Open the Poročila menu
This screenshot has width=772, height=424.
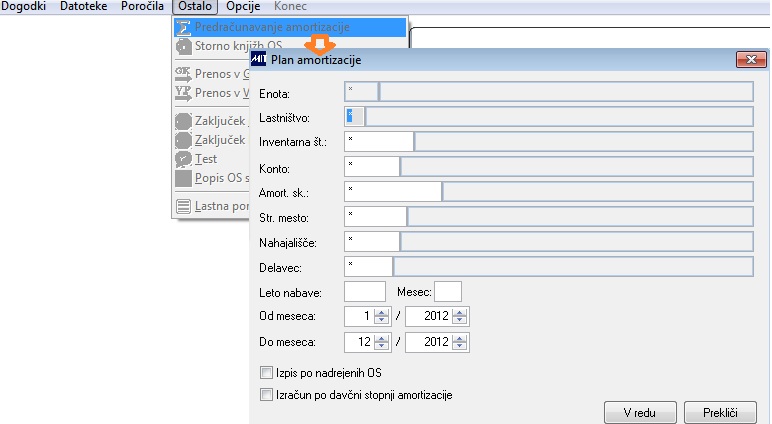click(x=142, y=6)
